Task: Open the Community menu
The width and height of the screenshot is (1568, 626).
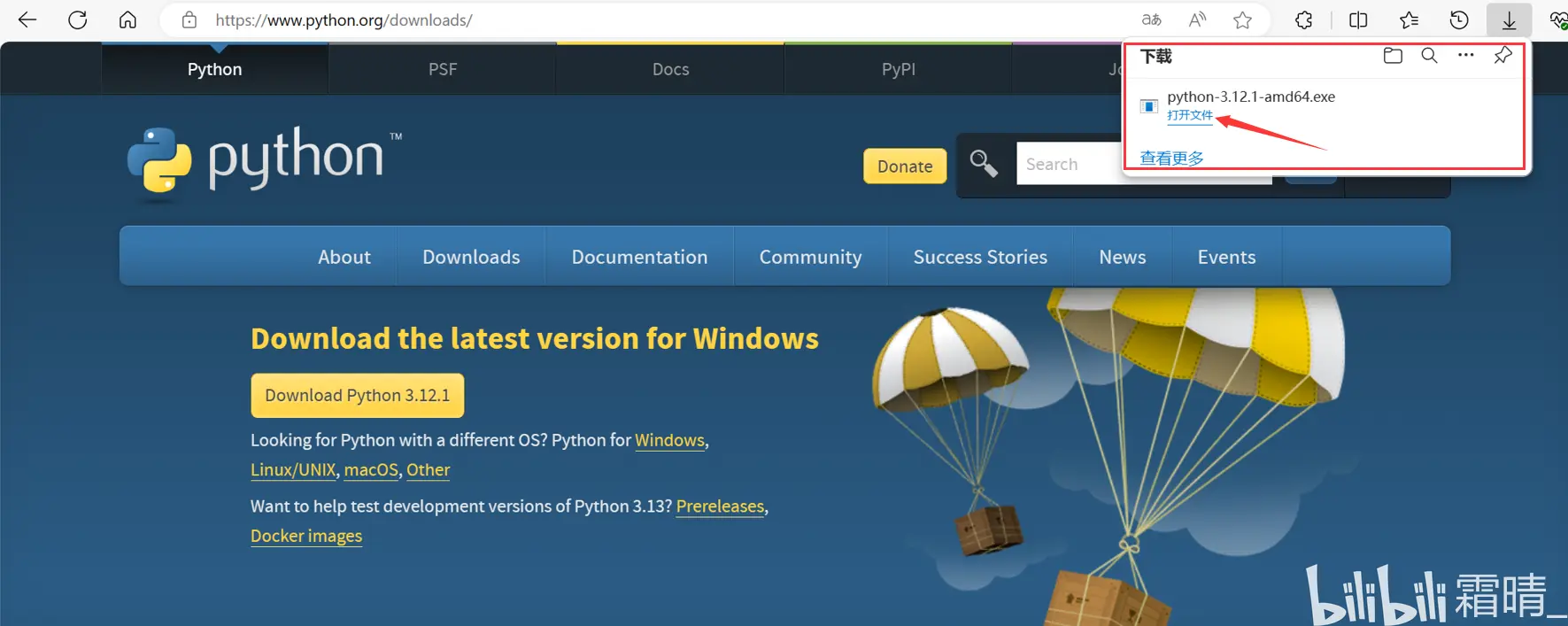Action: pos(810,257)
